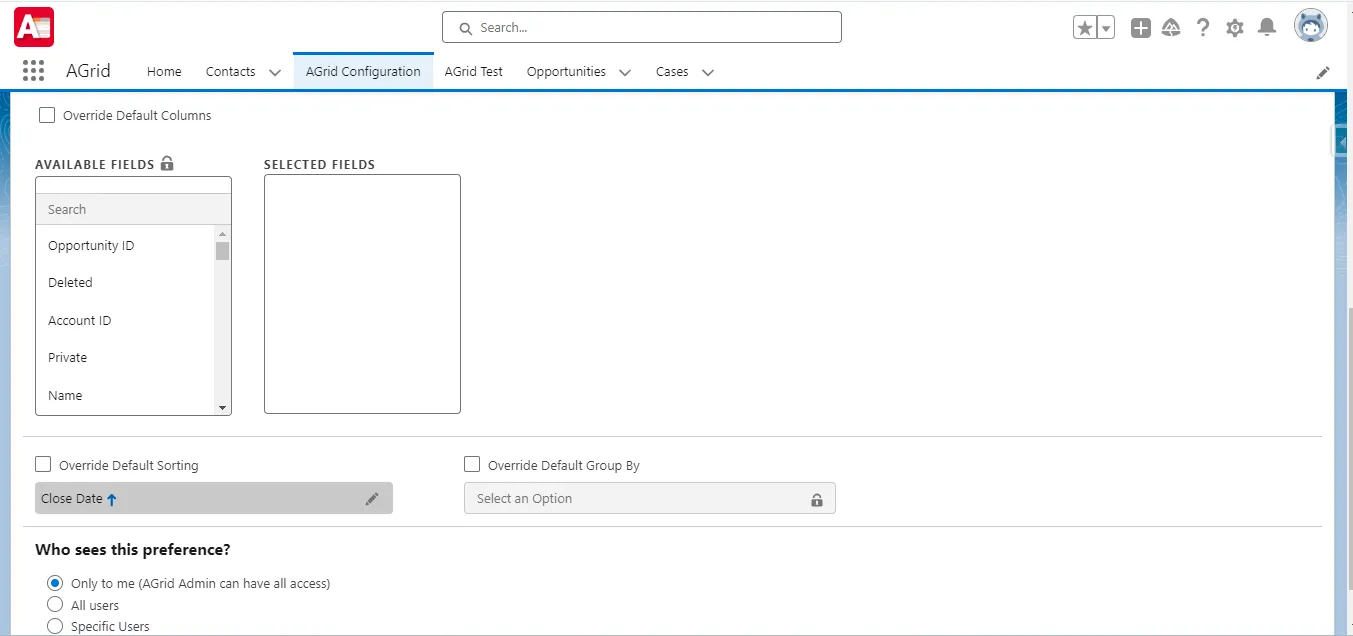Switch to the AGrid Test tab

(x=473, y=71)
